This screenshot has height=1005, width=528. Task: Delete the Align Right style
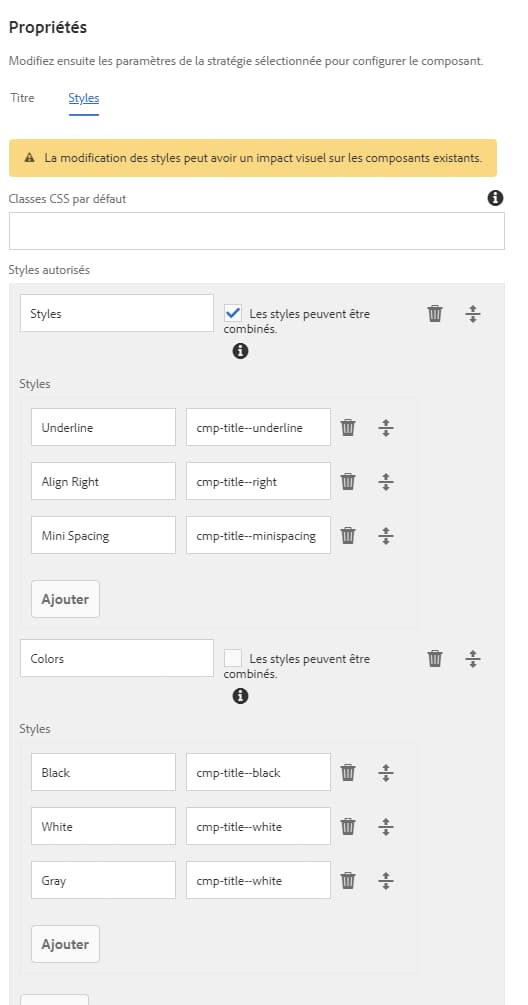pyautogui.click(x=348, y=481)
